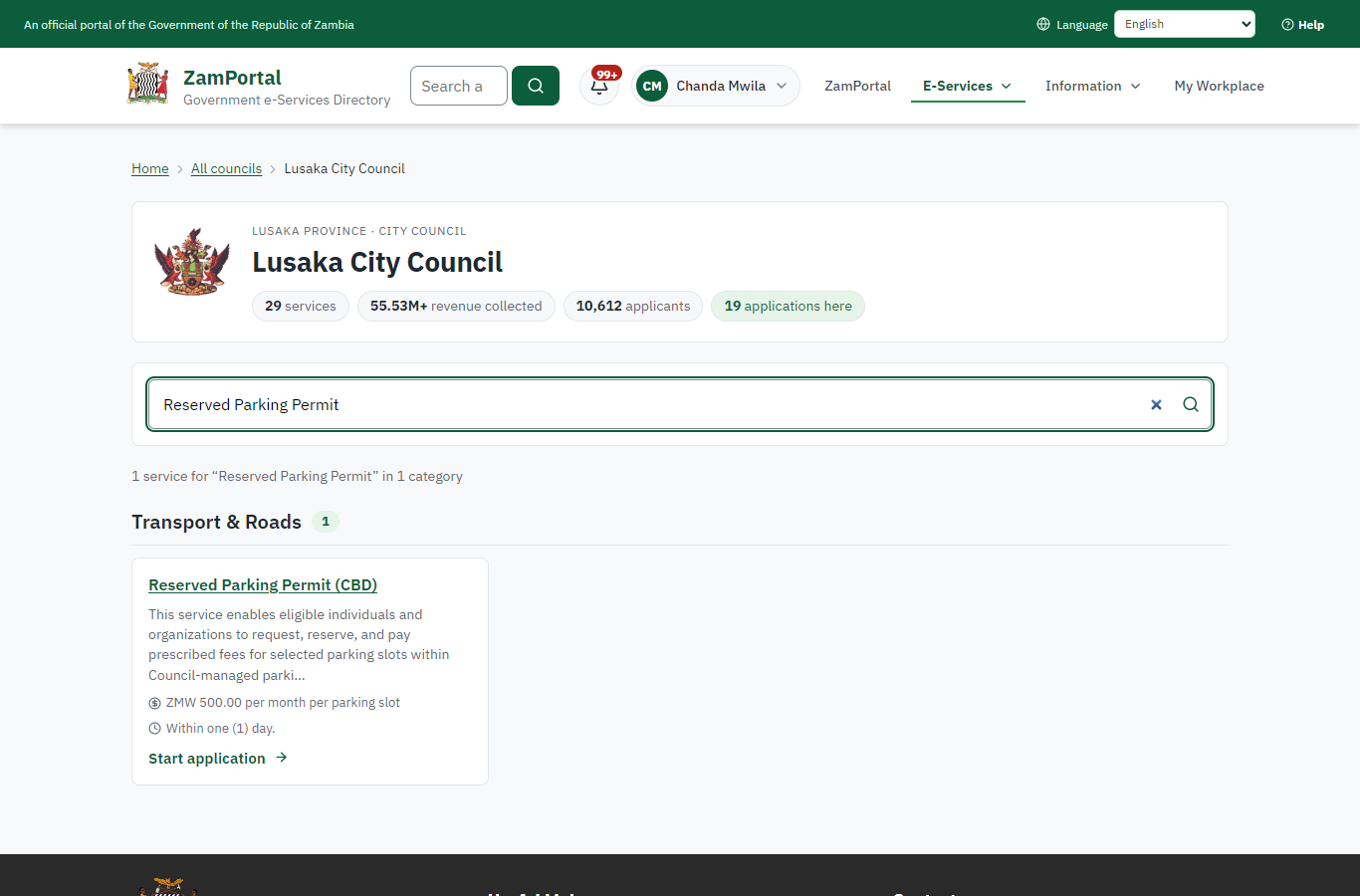Click the clock processing time icon
The image size is (1360, 896).
pos(154,729)
